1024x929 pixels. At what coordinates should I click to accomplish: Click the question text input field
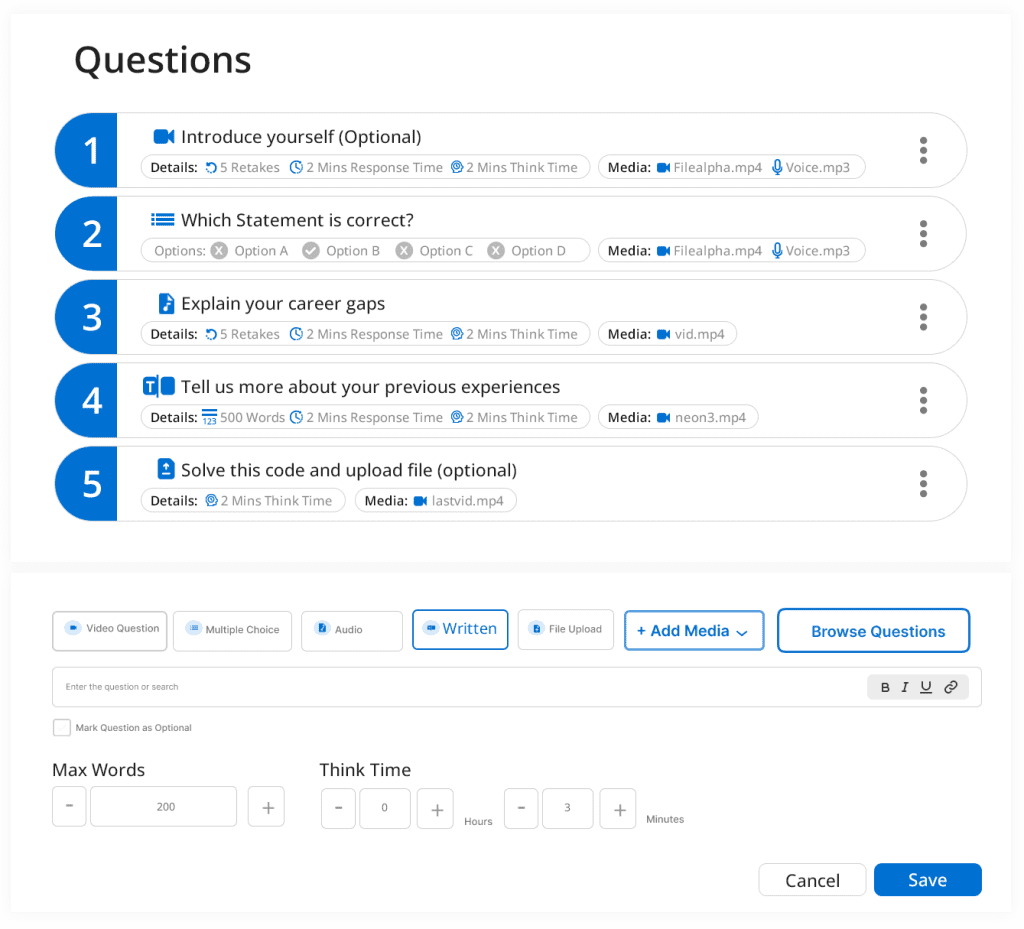pyautogui.click(x=450, y=687)
